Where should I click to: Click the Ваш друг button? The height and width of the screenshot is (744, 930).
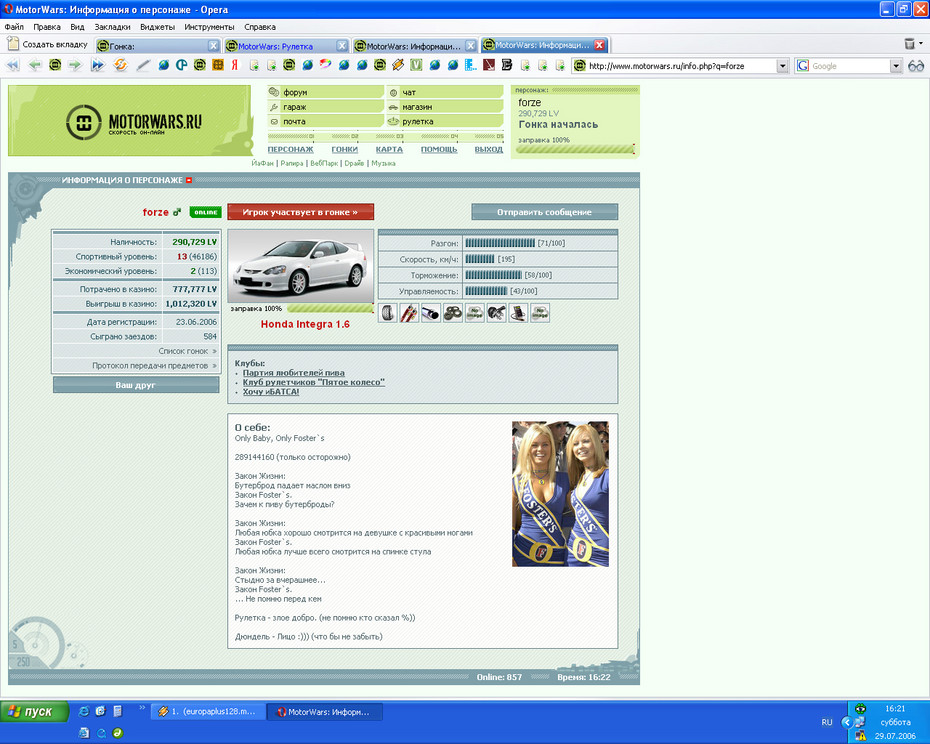click(136, 385)
